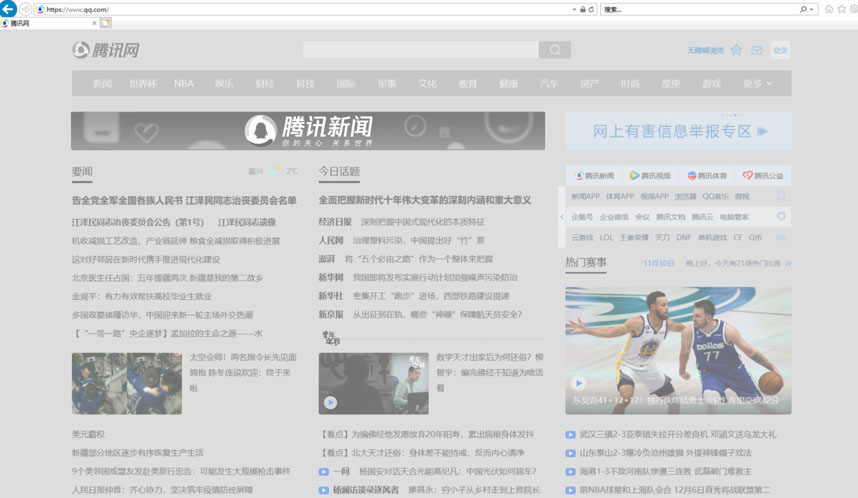Expand hot matches with the double-chevron arrow
Viewport: 858px width, 498px height.
click(x=787, y=263)
